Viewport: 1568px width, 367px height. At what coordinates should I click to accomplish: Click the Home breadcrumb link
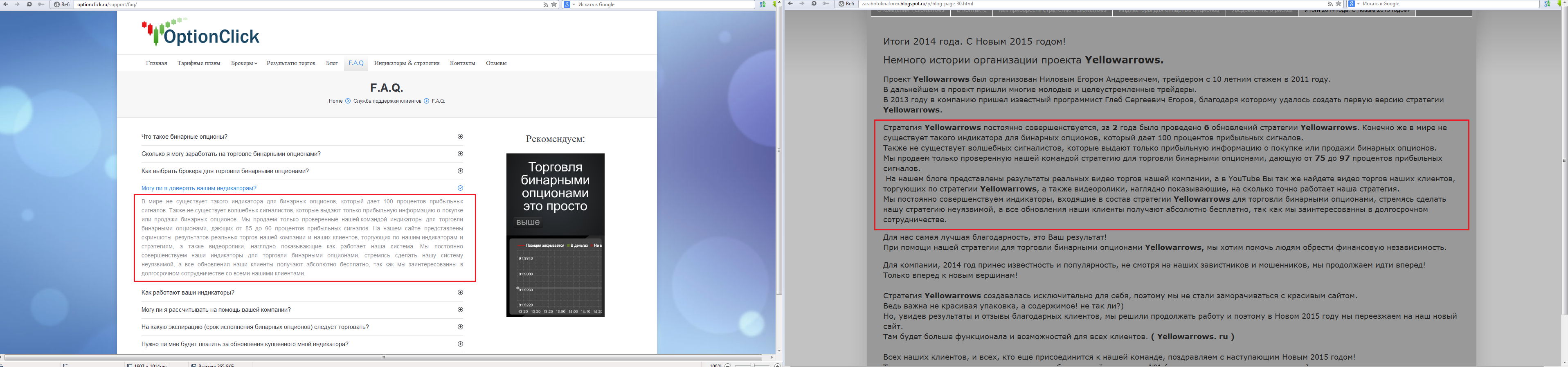pyautogui.click(x=335, y=101)
